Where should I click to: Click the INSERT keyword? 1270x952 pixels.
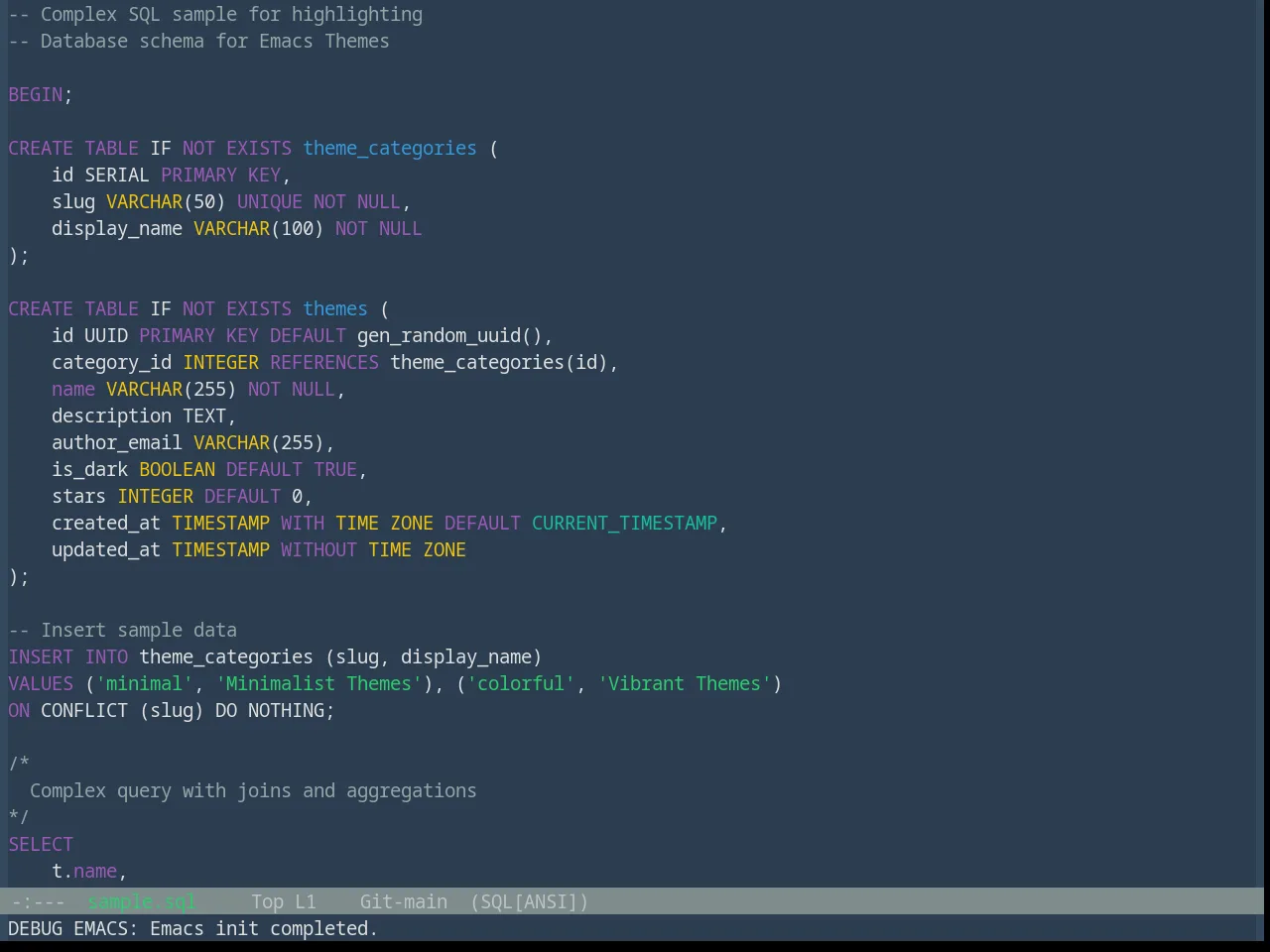41,656
